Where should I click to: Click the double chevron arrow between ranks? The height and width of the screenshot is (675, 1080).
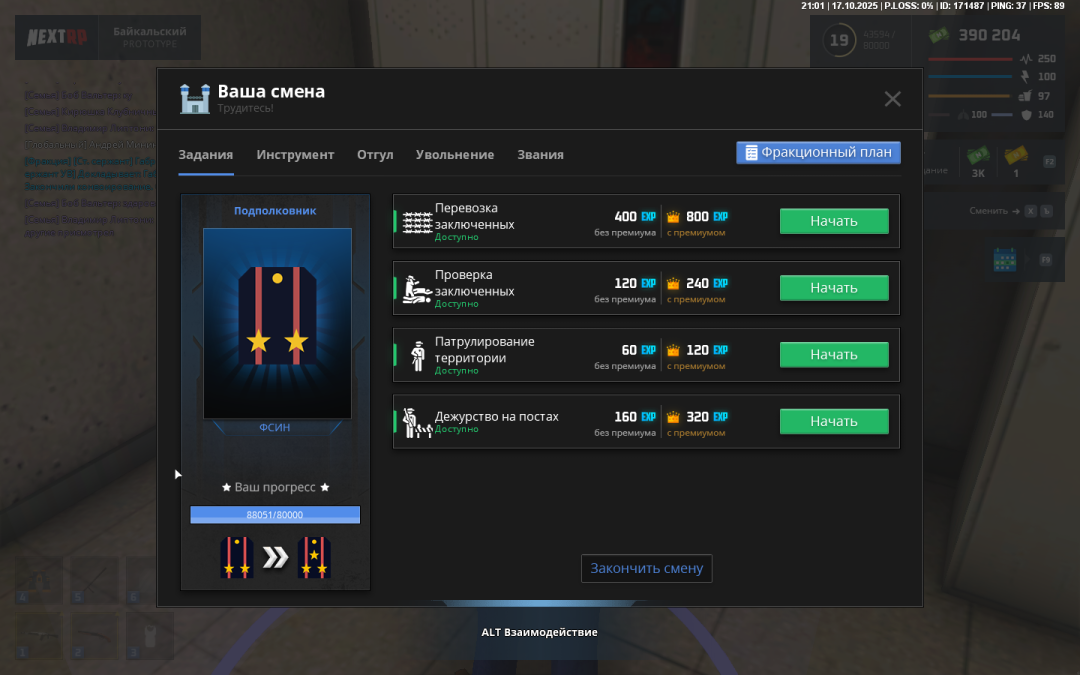[x=275, y=558]
